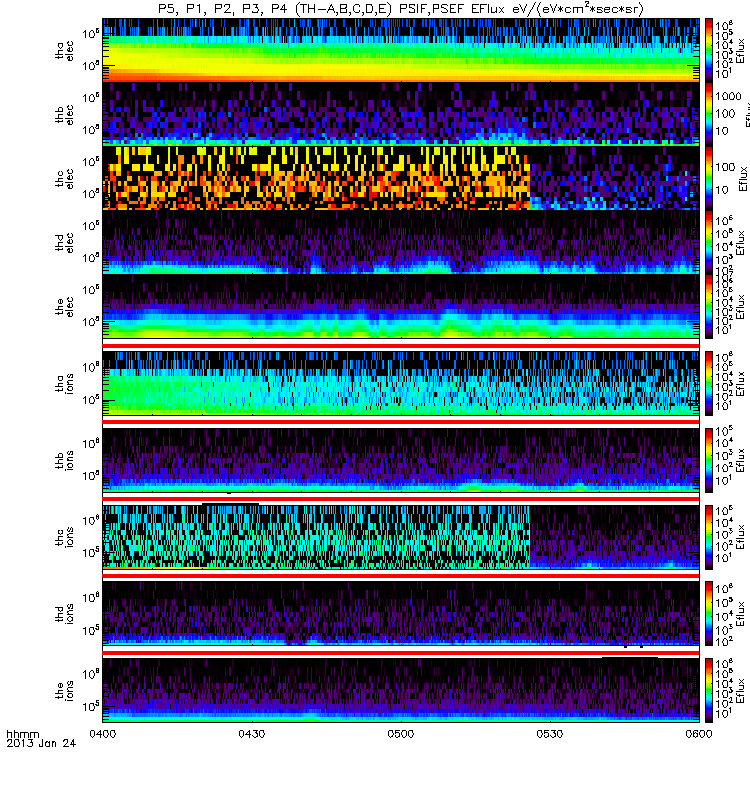Click the Eflux label next to tha elec color bar
The width and height of the screenshot is (750, 800).
pyautogui.click(x=740, y=51)
